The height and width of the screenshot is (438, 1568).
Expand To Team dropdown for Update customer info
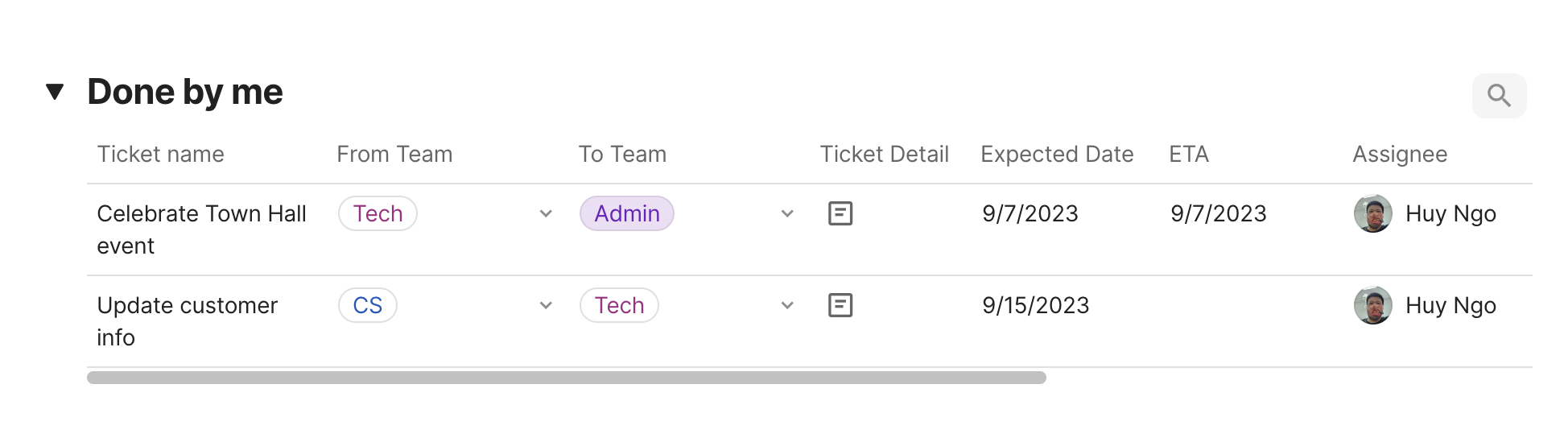[787, 305]
